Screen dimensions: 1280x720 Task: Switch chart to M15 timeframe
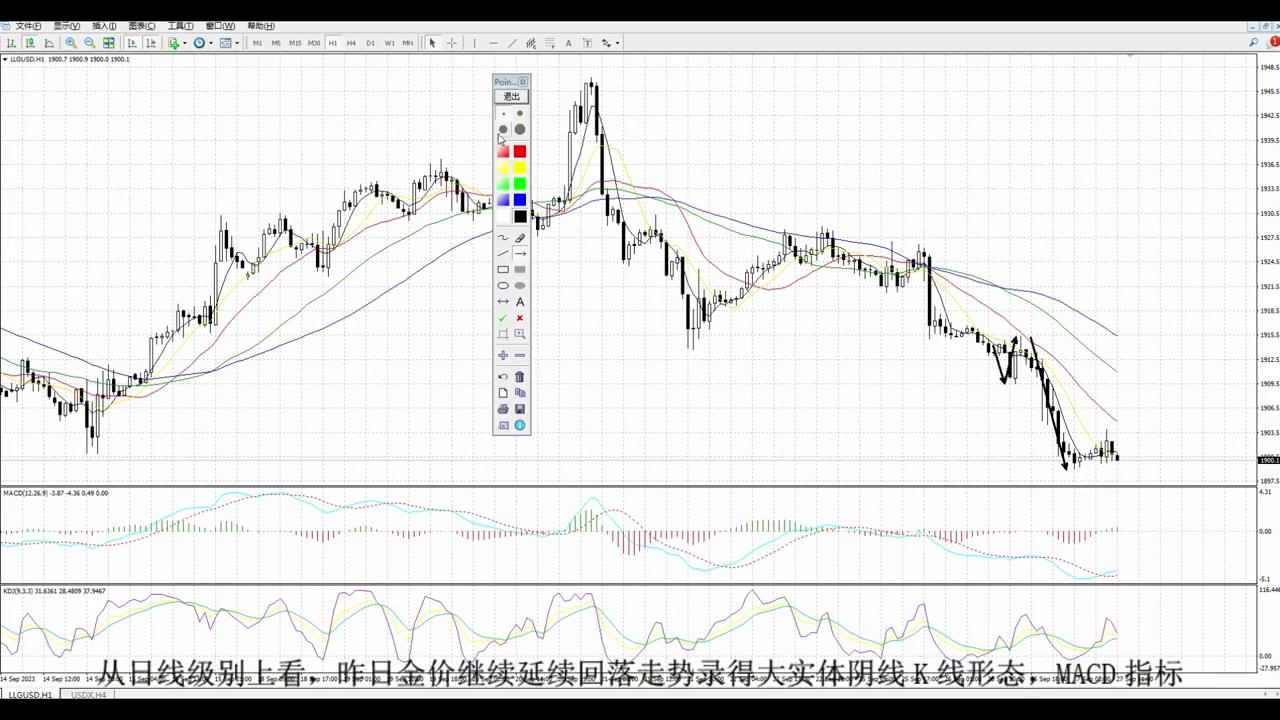pos(295,43)
